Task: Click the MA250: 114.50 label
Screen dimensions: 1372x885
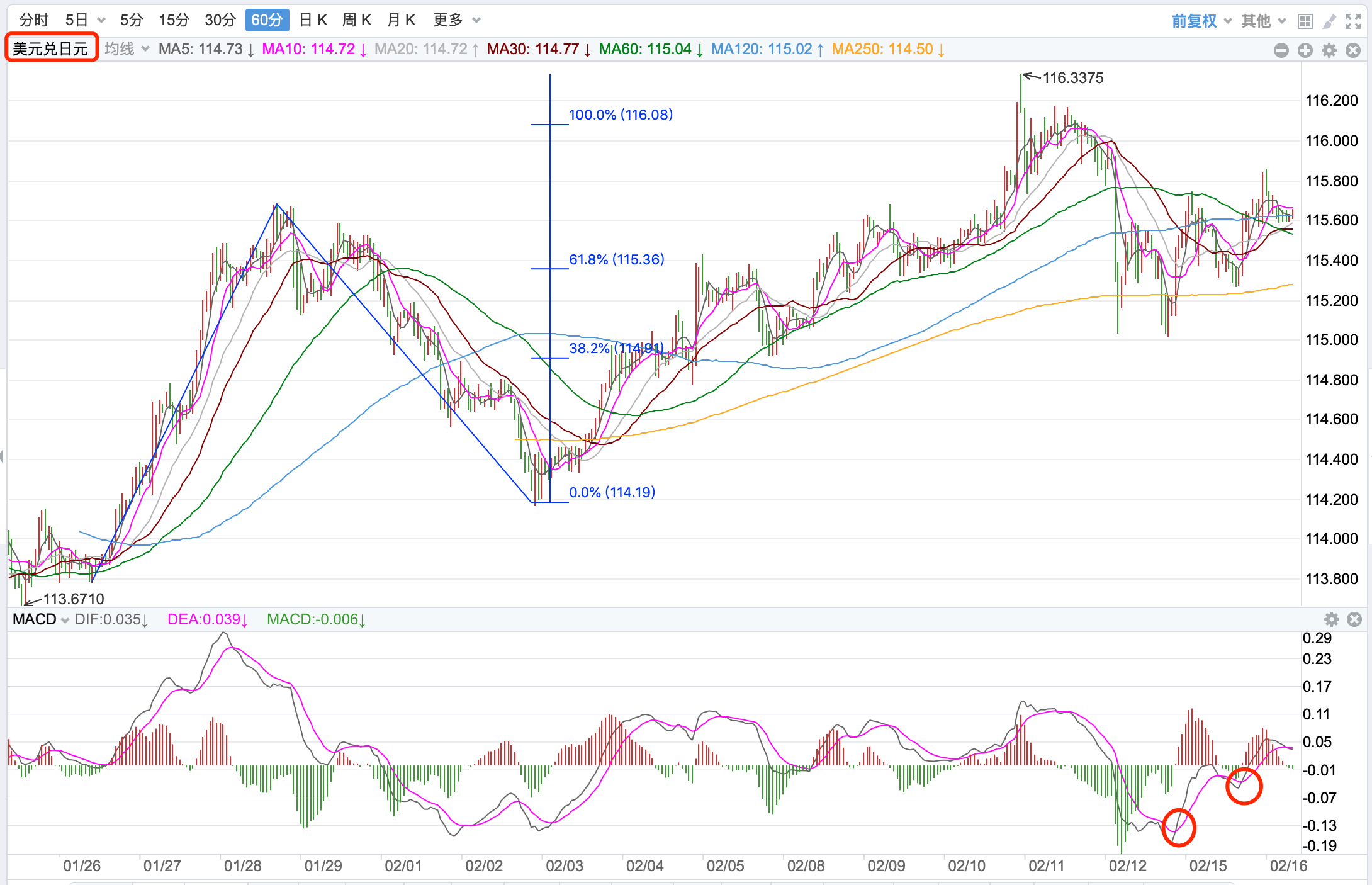Action: point(888,49)
